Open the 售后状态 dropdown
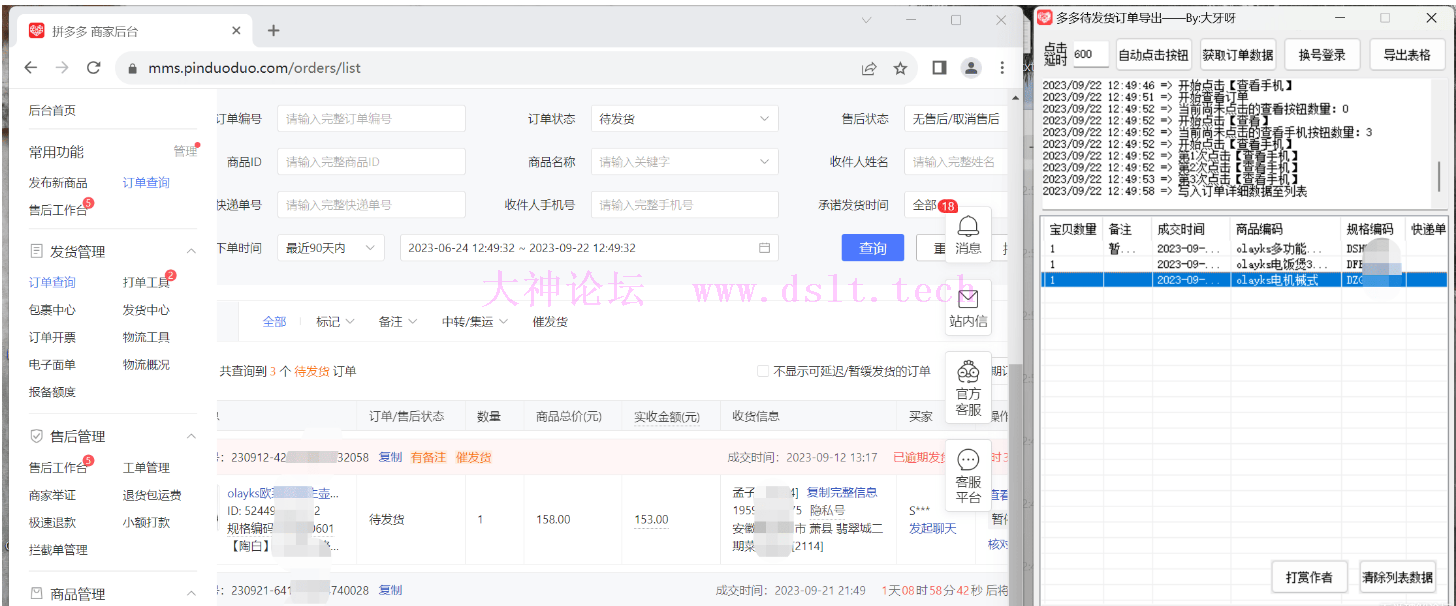The height and width of the screenshot is (606, 1456). click(955, 119)
